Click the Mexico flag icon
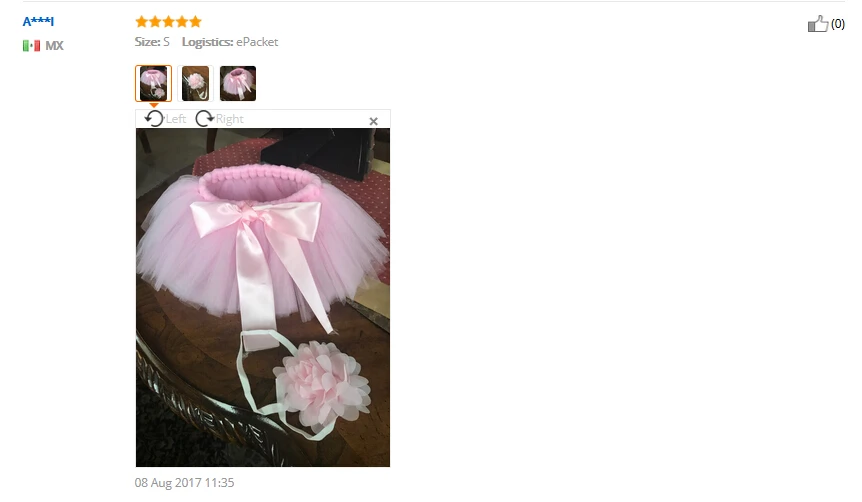862x502 pixels. (x=31, y=46)
